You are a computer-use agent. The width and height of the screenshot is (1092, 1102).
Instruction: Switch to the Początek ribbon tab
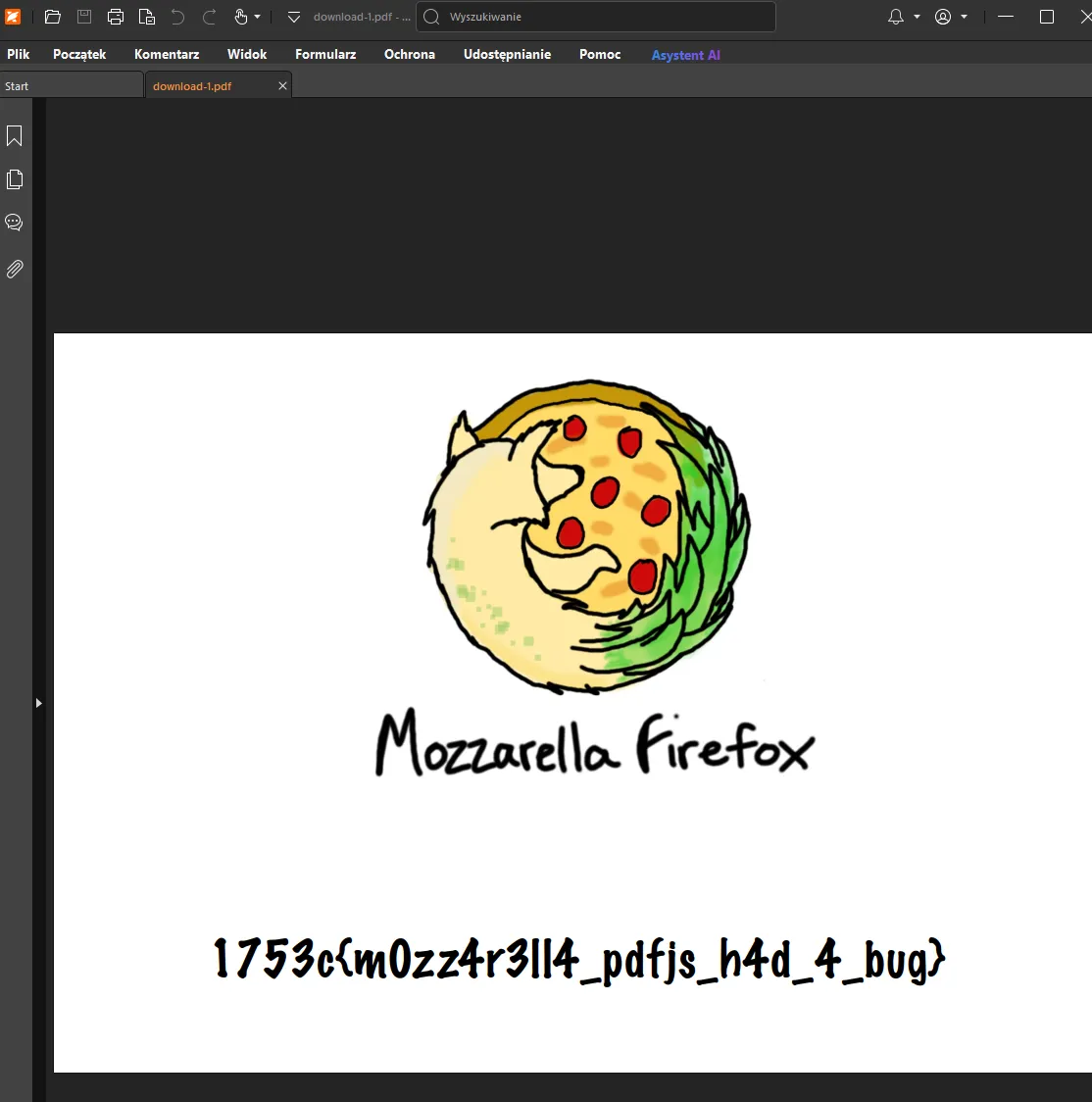(79, 54)
